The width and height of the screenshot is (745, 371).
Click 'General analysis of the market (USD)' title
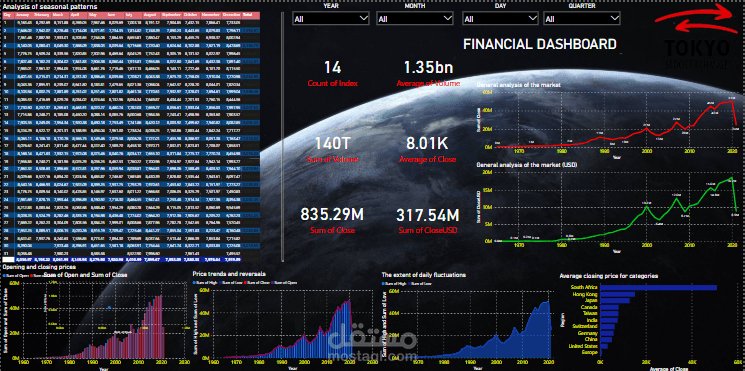point(526,165)
